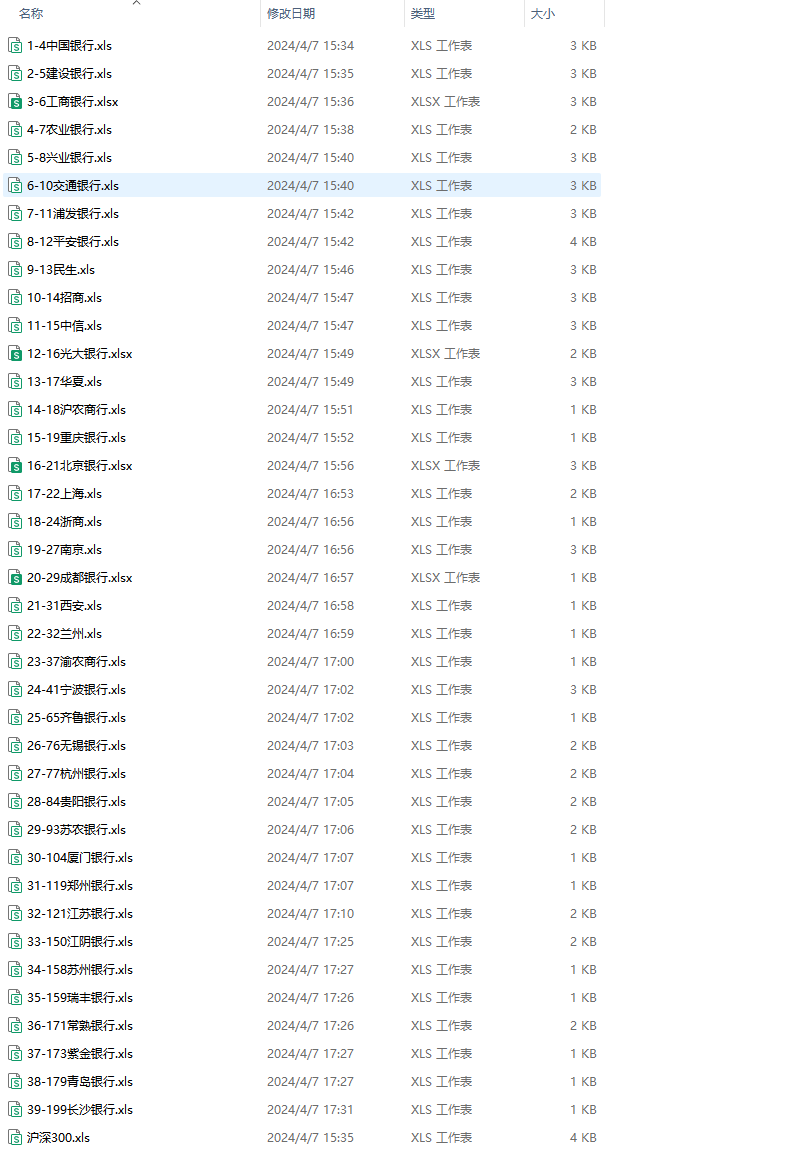Select the green icon of 3-6工商银行.xlsx
Viewport: 811px width, 1169px height.
(15, 101)
